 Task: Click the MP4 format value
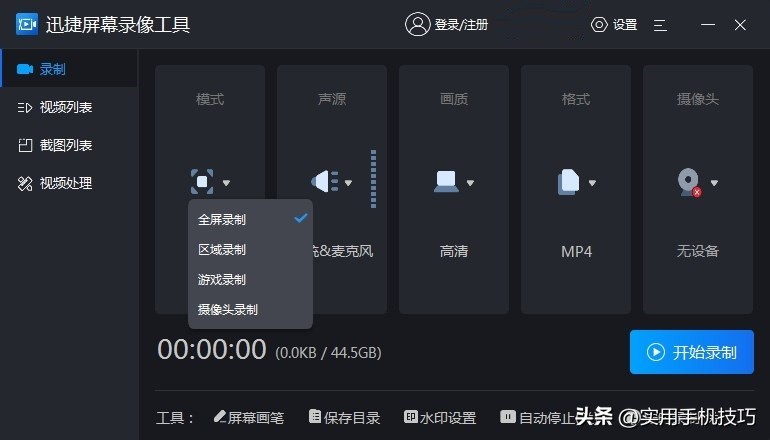(576, 251)
